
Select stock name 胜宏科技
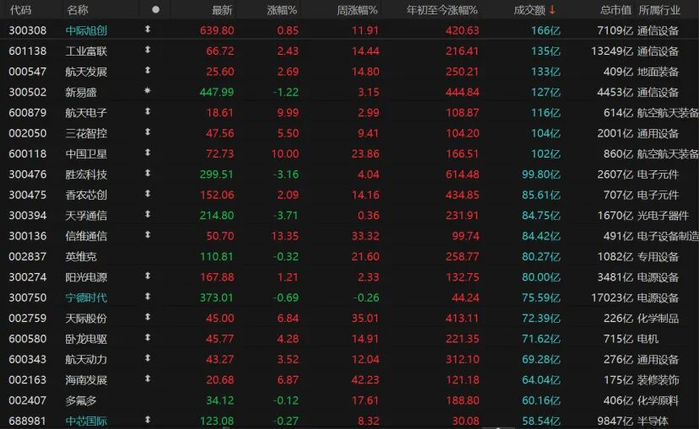(x=86, y=174)
